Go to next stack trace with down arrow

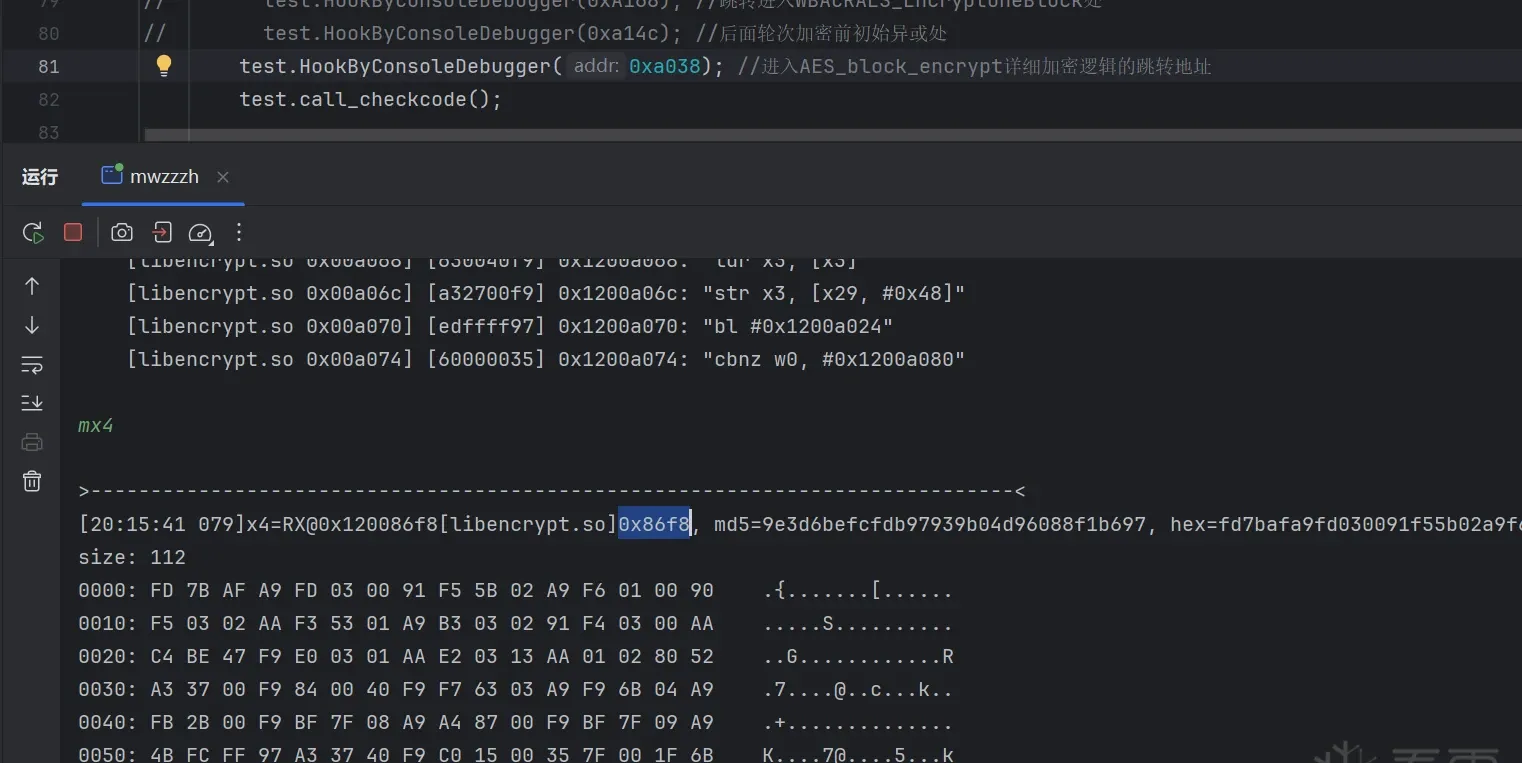point(32,325)
